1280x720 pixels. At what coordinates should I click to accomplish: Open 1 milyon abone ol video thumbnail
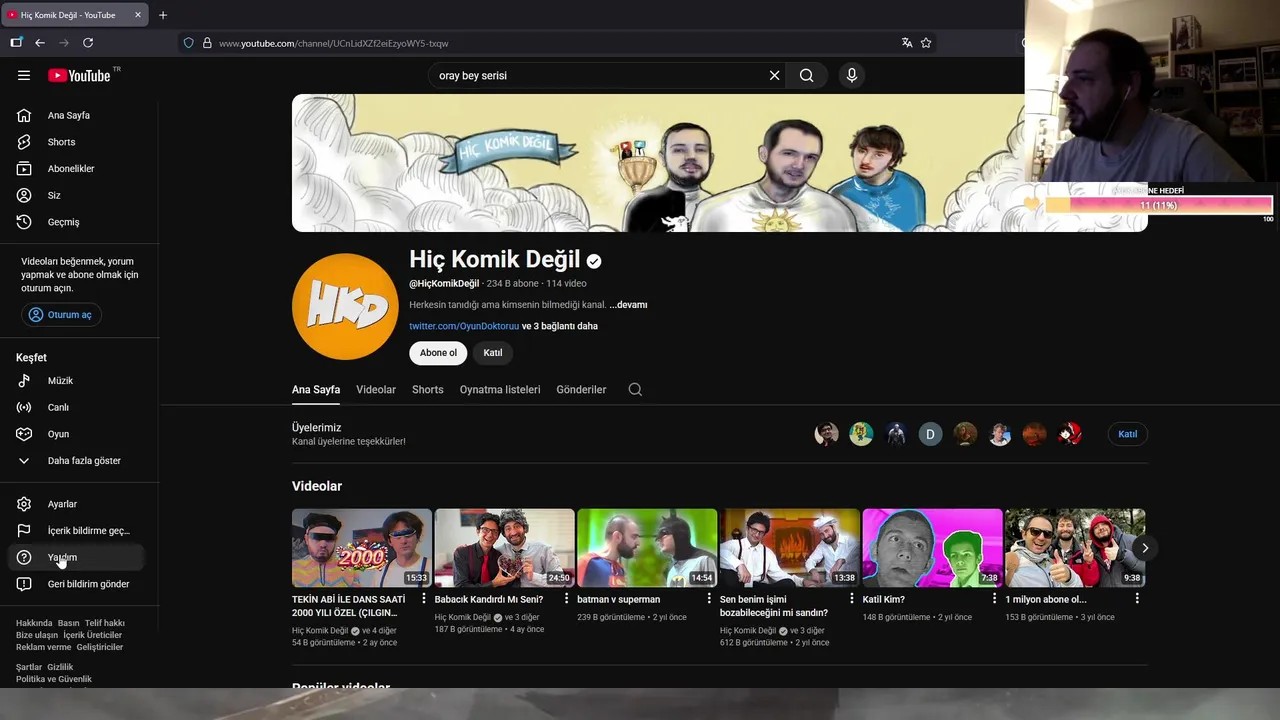[1075, 548]
